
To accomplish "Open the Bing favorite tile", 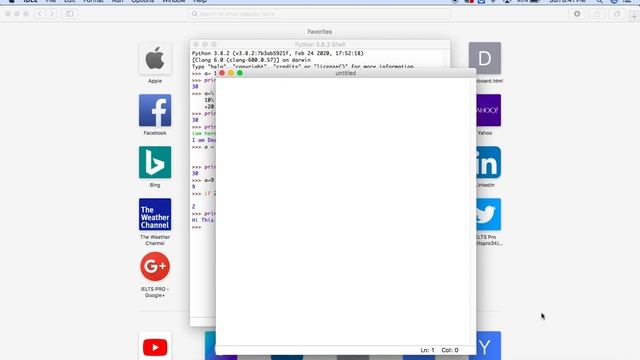I will coord(155,162).
